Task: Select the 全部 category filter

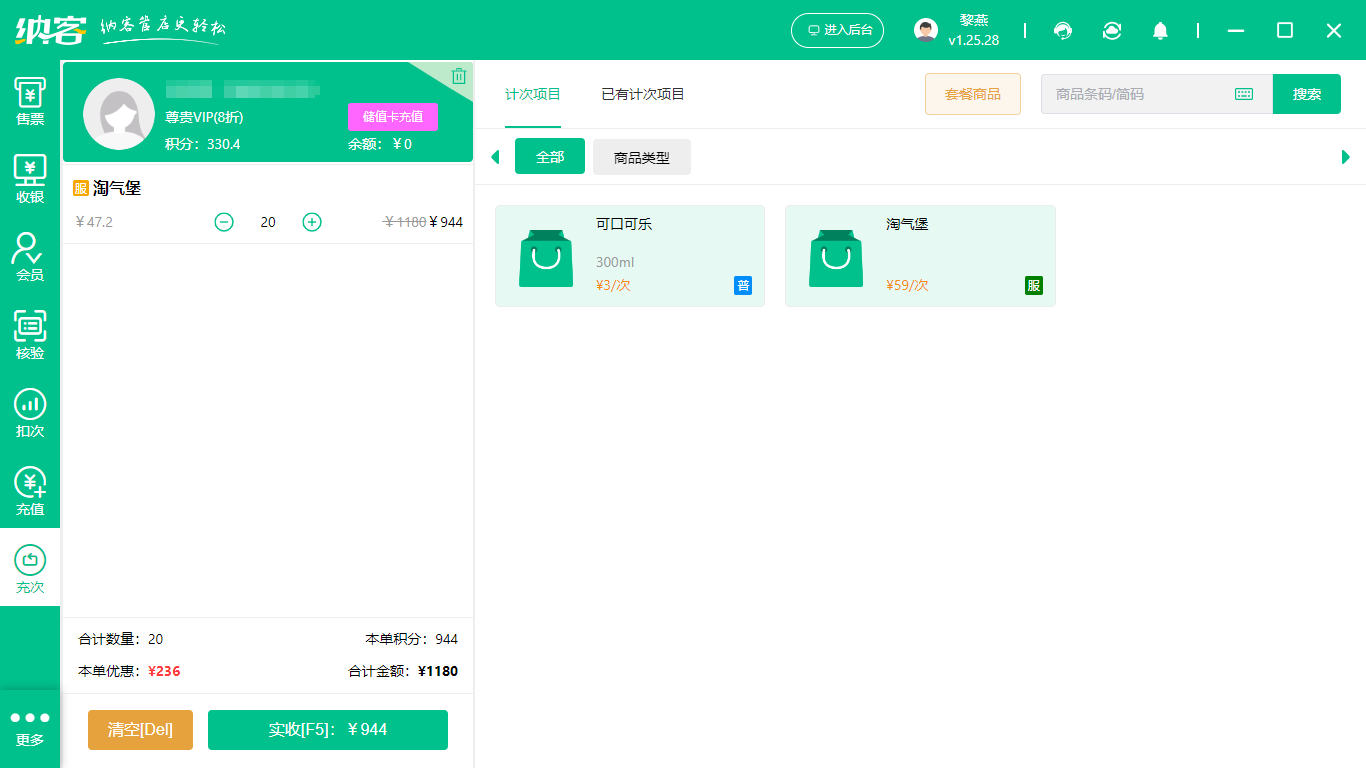Action: [x=550, y=156]
